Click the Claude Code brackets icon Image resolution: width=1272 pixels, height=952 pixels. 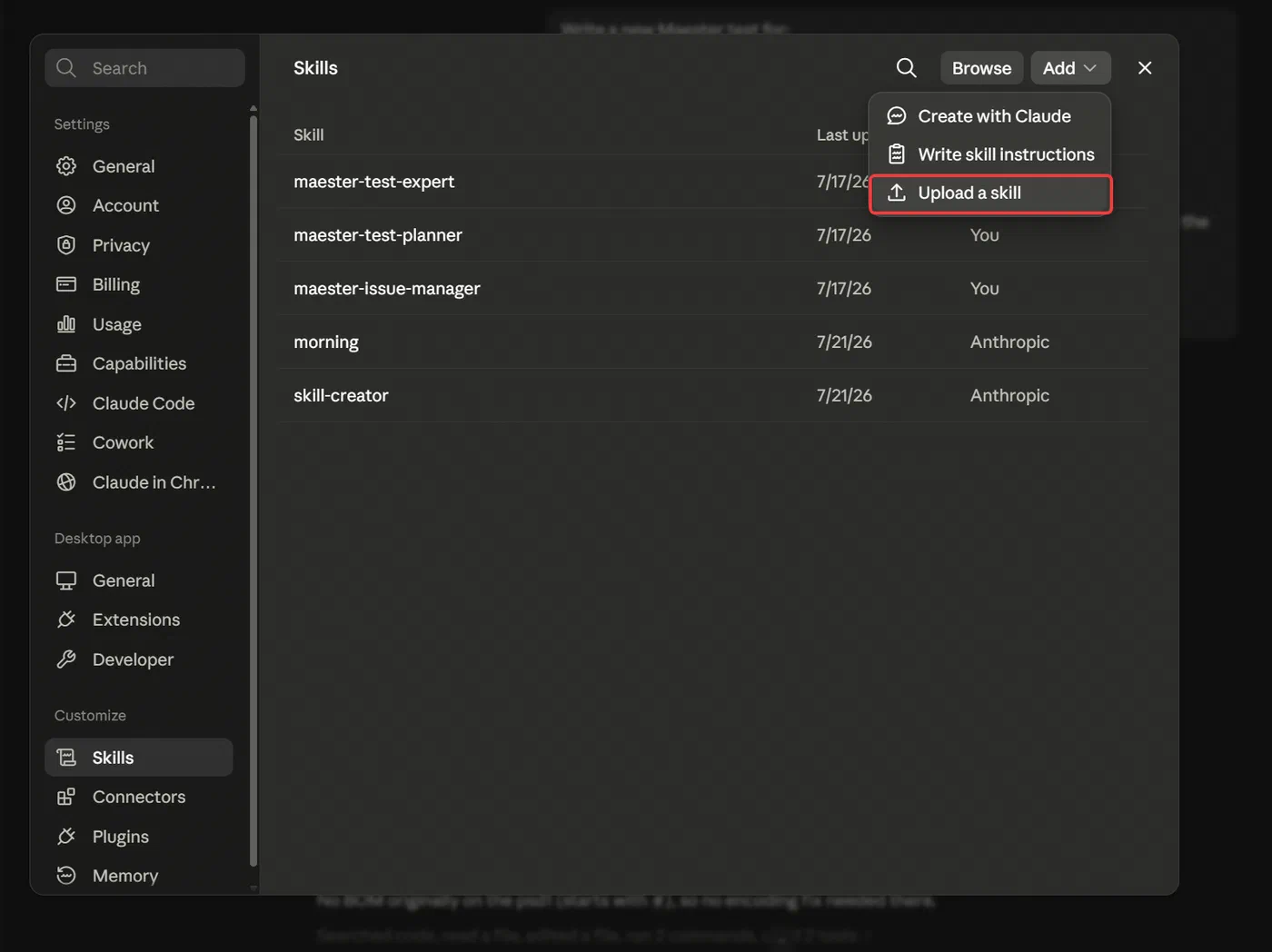[x=66, y=403]
